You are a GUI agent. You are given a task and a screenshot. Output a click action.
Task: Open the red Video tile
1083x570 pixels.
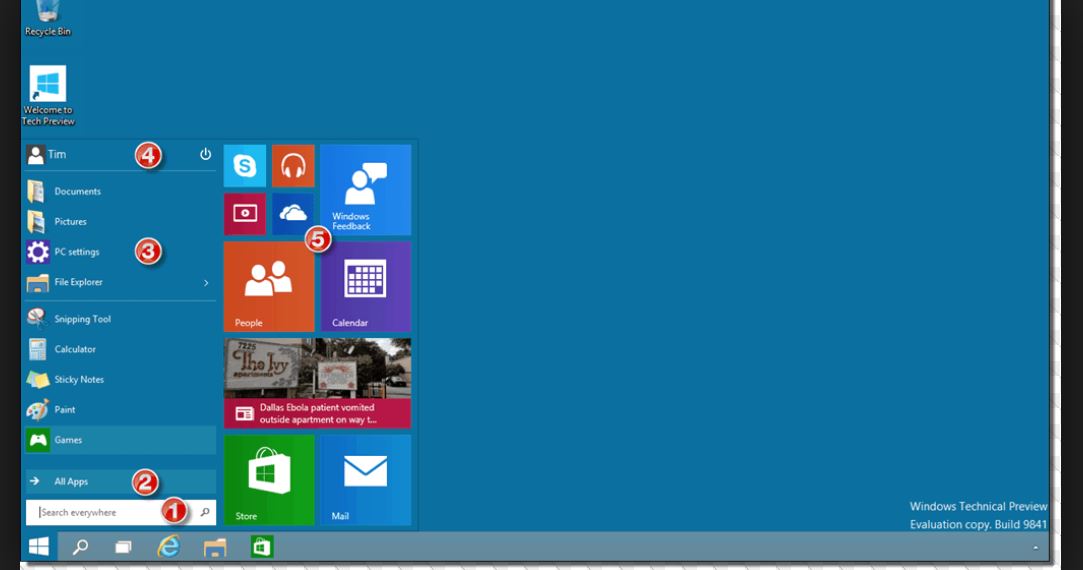pos(245,214)
